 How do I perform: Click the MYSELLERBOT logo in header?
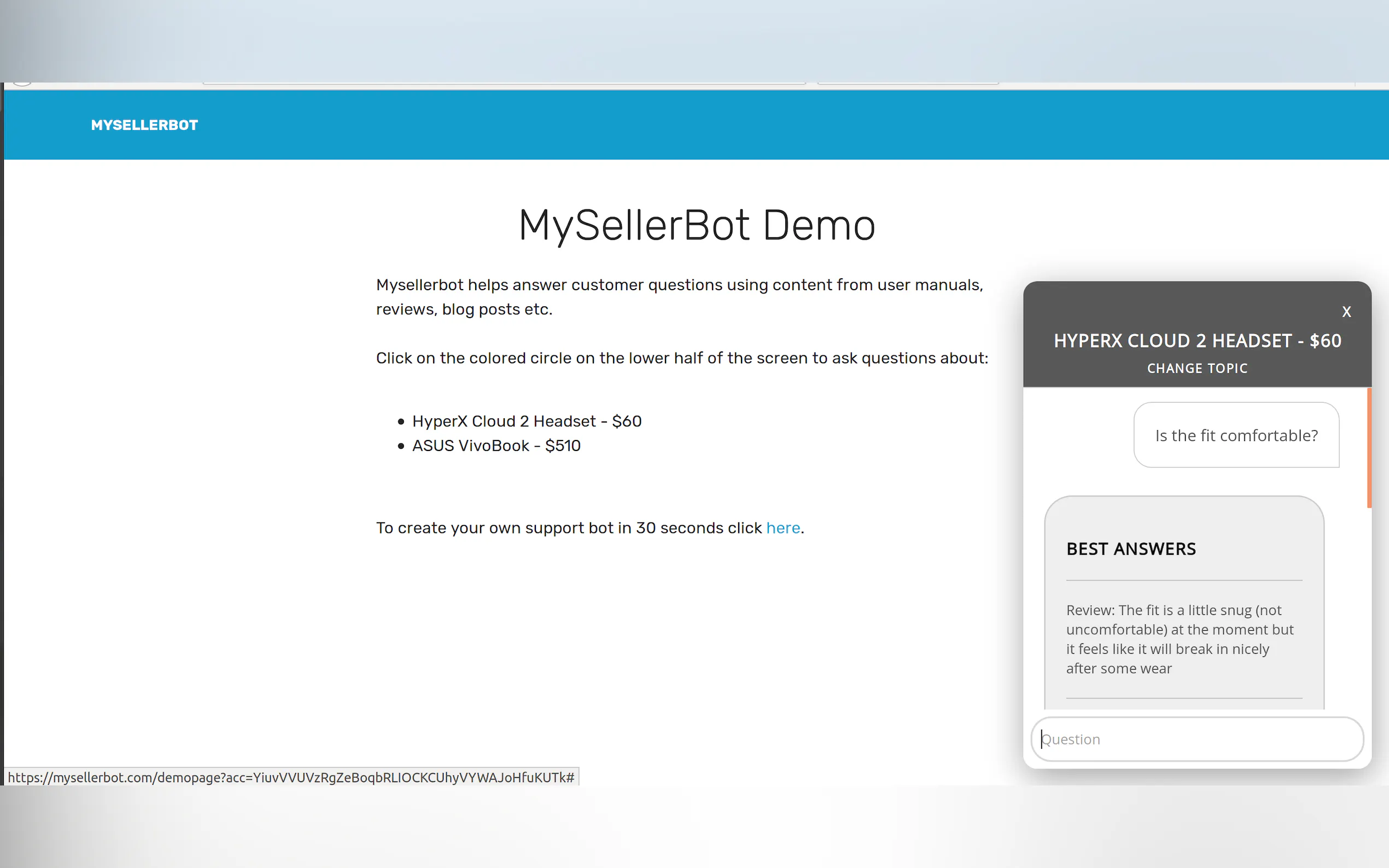[x=144, y=125]
